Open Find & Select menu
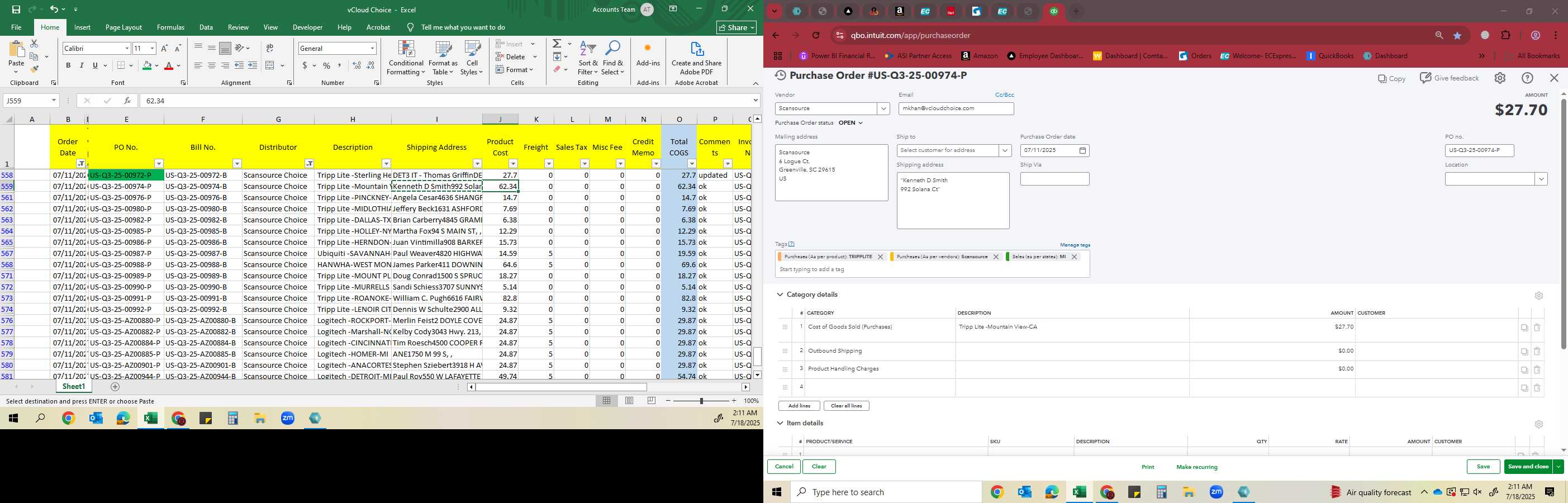Screen dimensions: 1568x503 [x=613, y=58]
